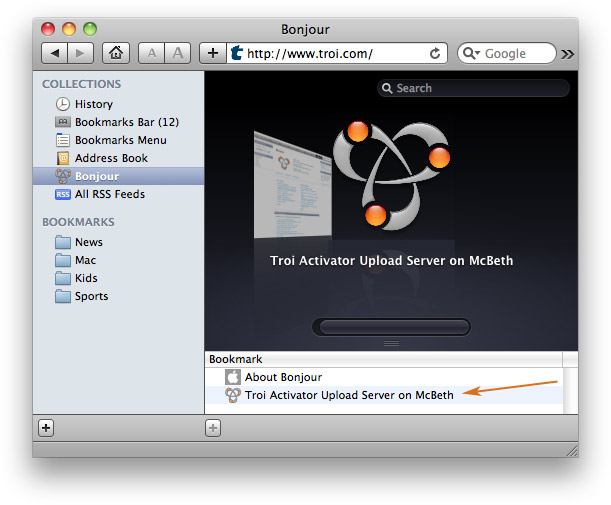Go back with the back arrow button
Image resolution: width=611 pixels, height=505 pixels.
(x=55, y=53)
